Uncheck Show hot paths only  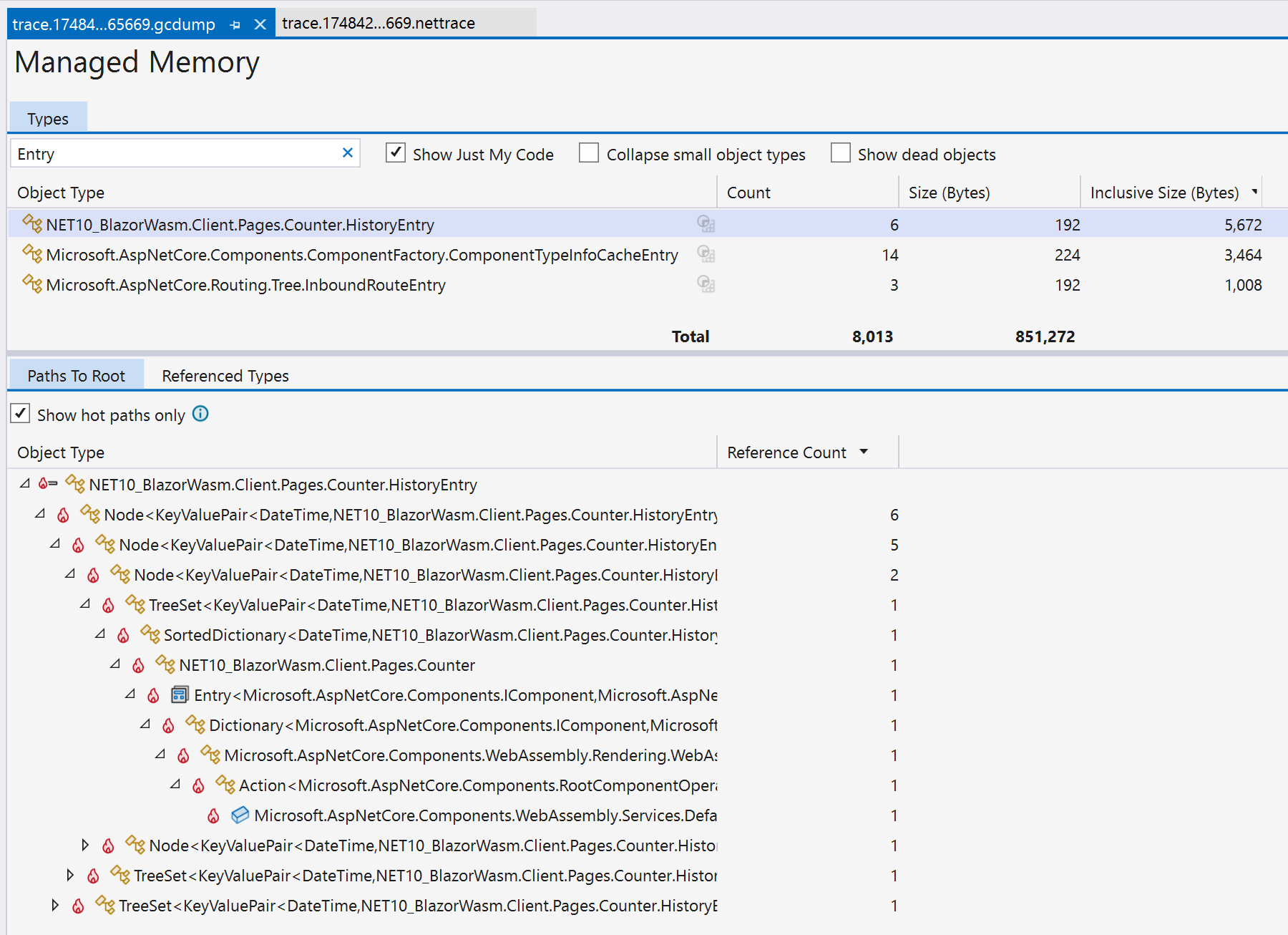(20, 413)
